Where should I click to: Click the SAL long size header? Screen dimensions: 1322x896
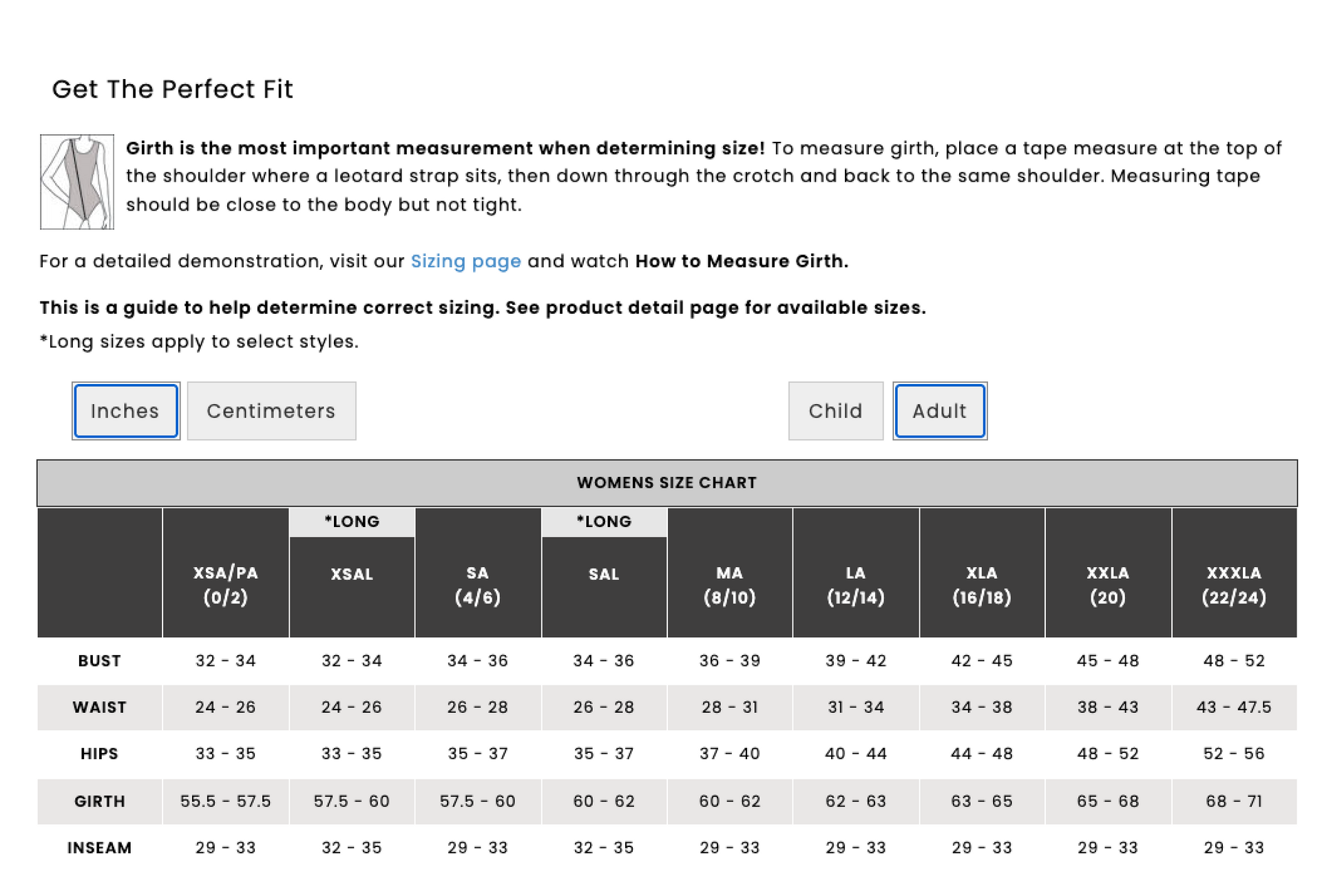tap(604, 574)
